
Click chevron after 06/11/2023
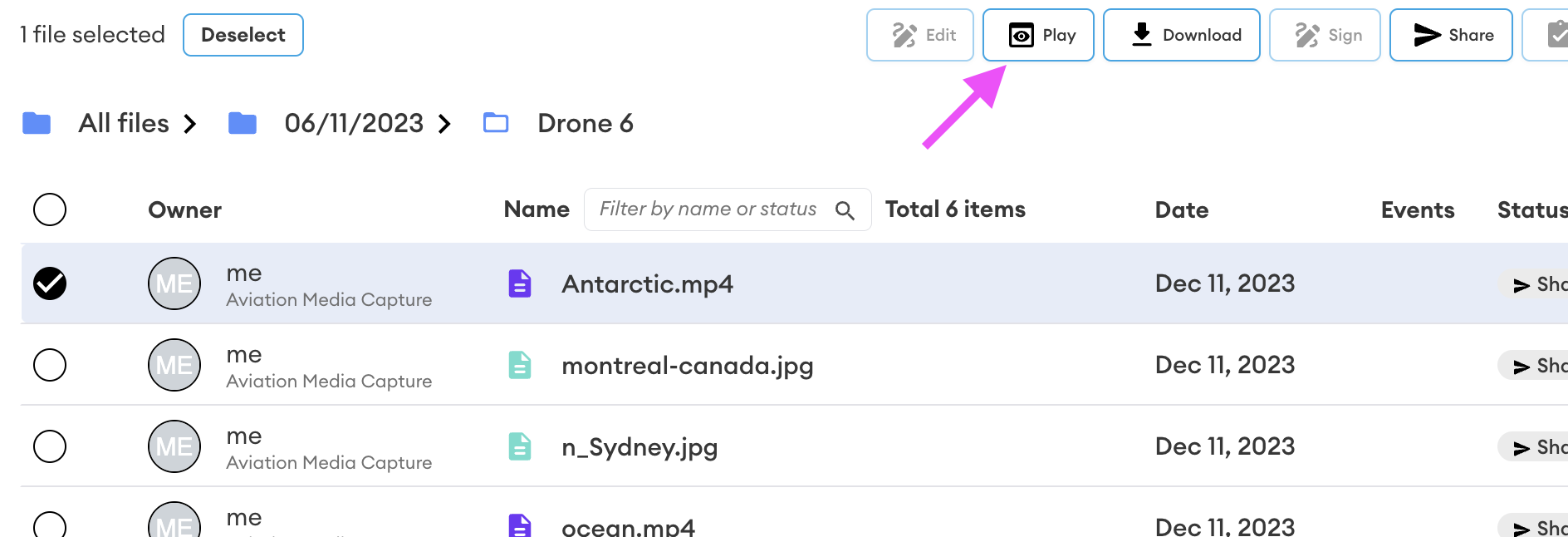[x=445, y=124]
